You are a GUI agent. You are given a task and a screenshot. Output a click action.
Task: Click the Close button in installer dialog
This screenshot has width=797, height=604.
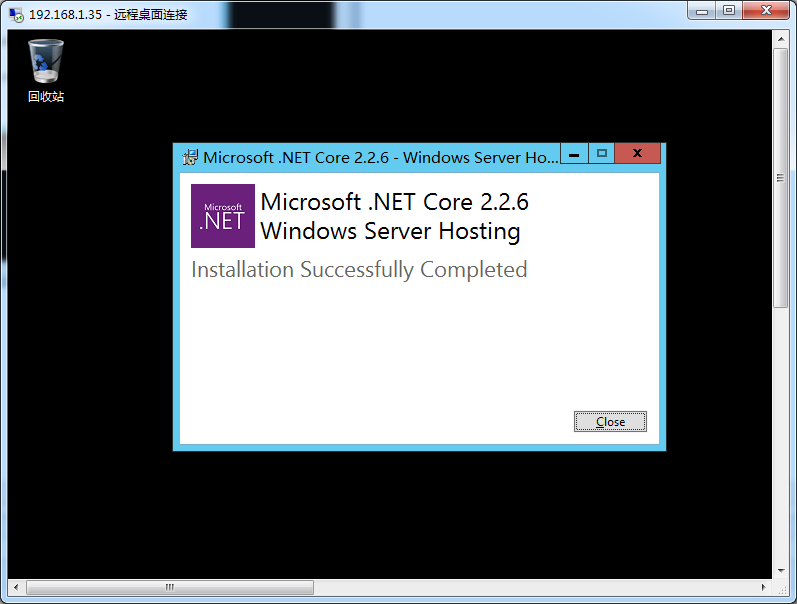pos(610,421)
